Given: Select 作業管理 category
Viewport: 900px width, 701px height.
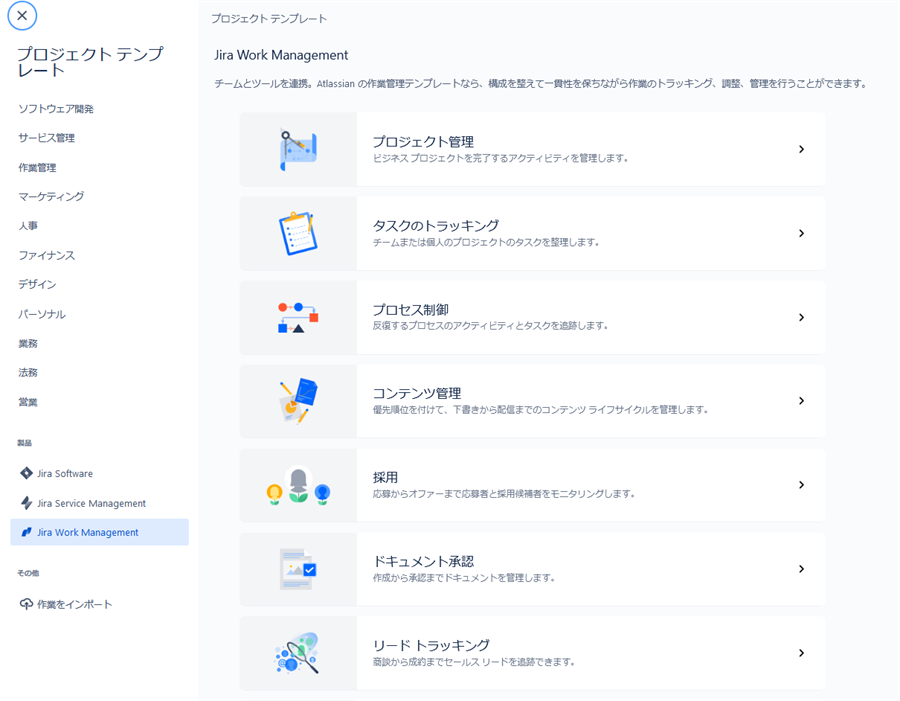Looking at the screenshot, I should click(x=37, y=168).
